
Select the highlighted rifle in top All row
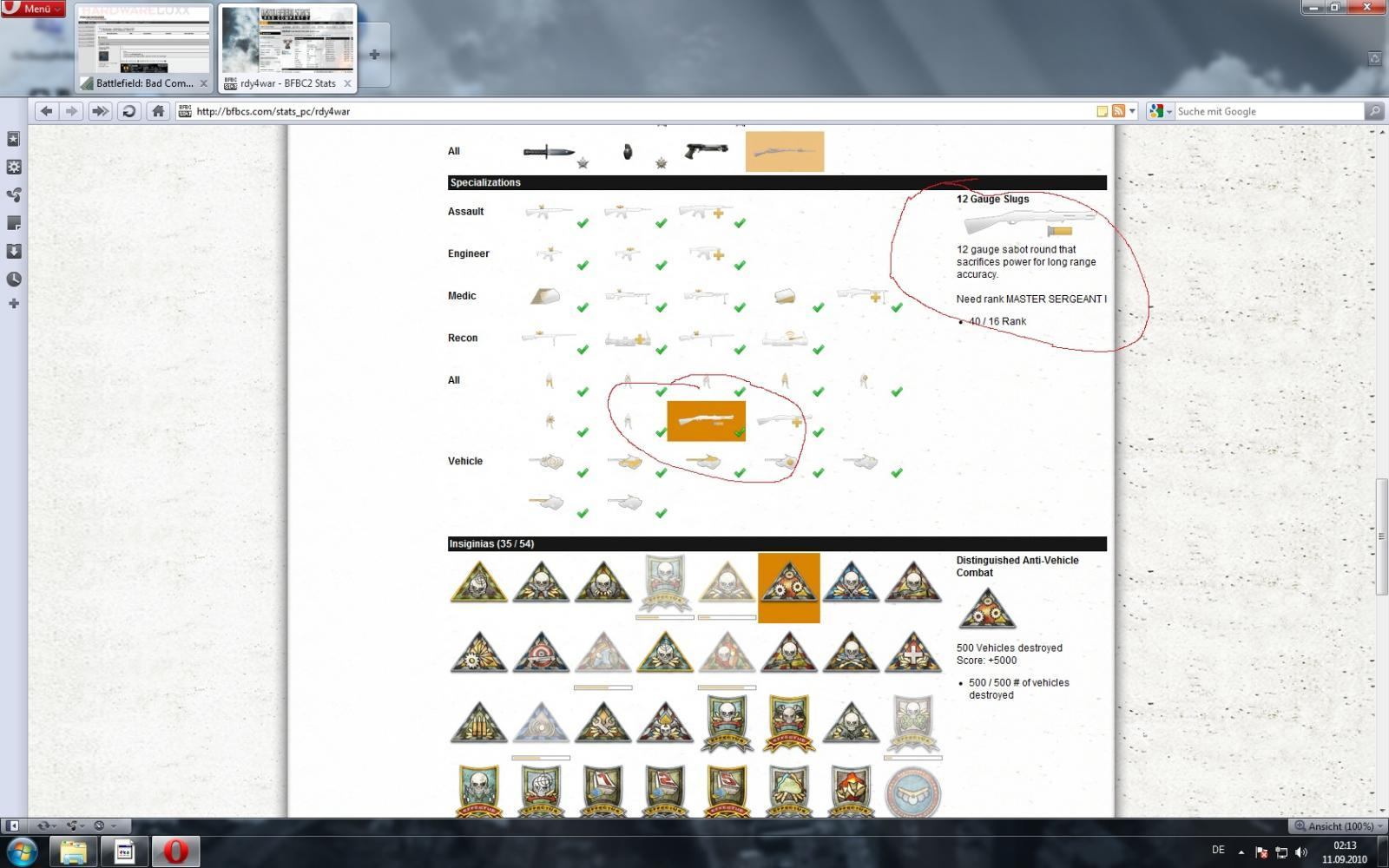coord(785,152)
